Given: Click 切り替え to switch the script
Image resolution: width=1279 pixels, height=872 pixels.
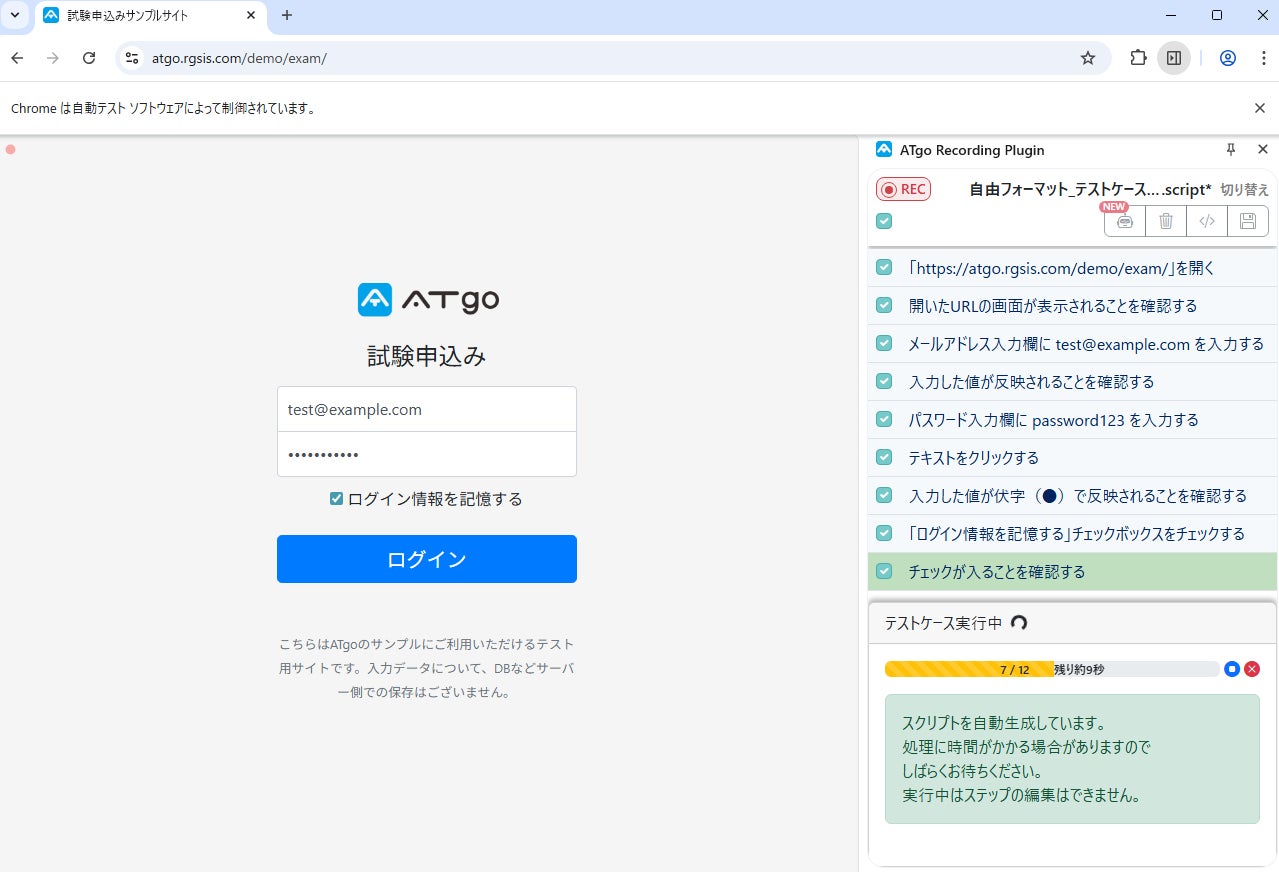Looking at the screenshot, I should 1244,189.
